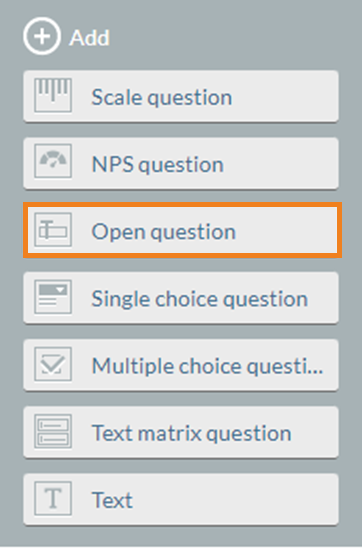Pick the Text matrix question label

pos(192,433)
